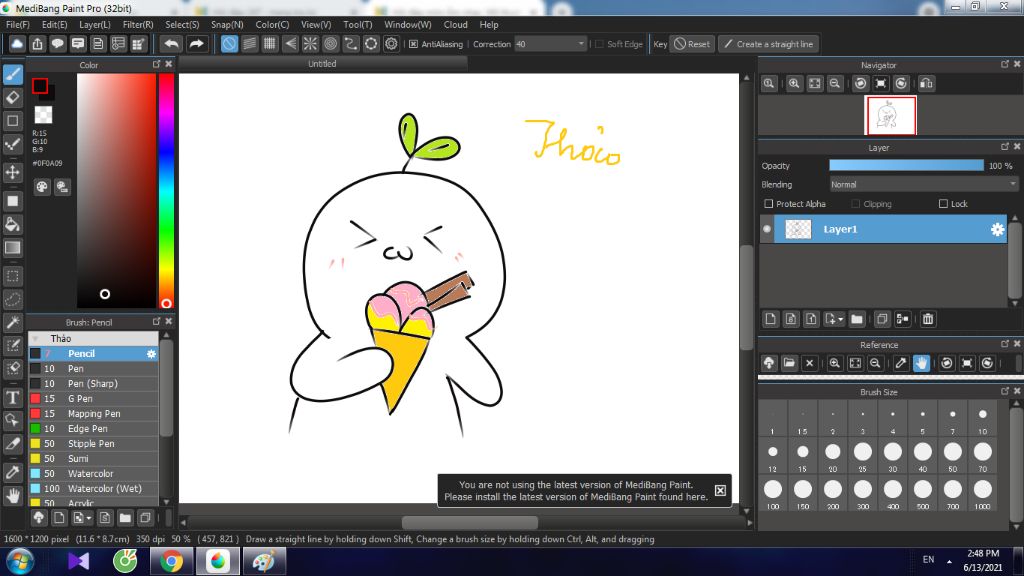The image size is (1024, 576).
Task: Select the Lasso tool
Action: point(13,299)
